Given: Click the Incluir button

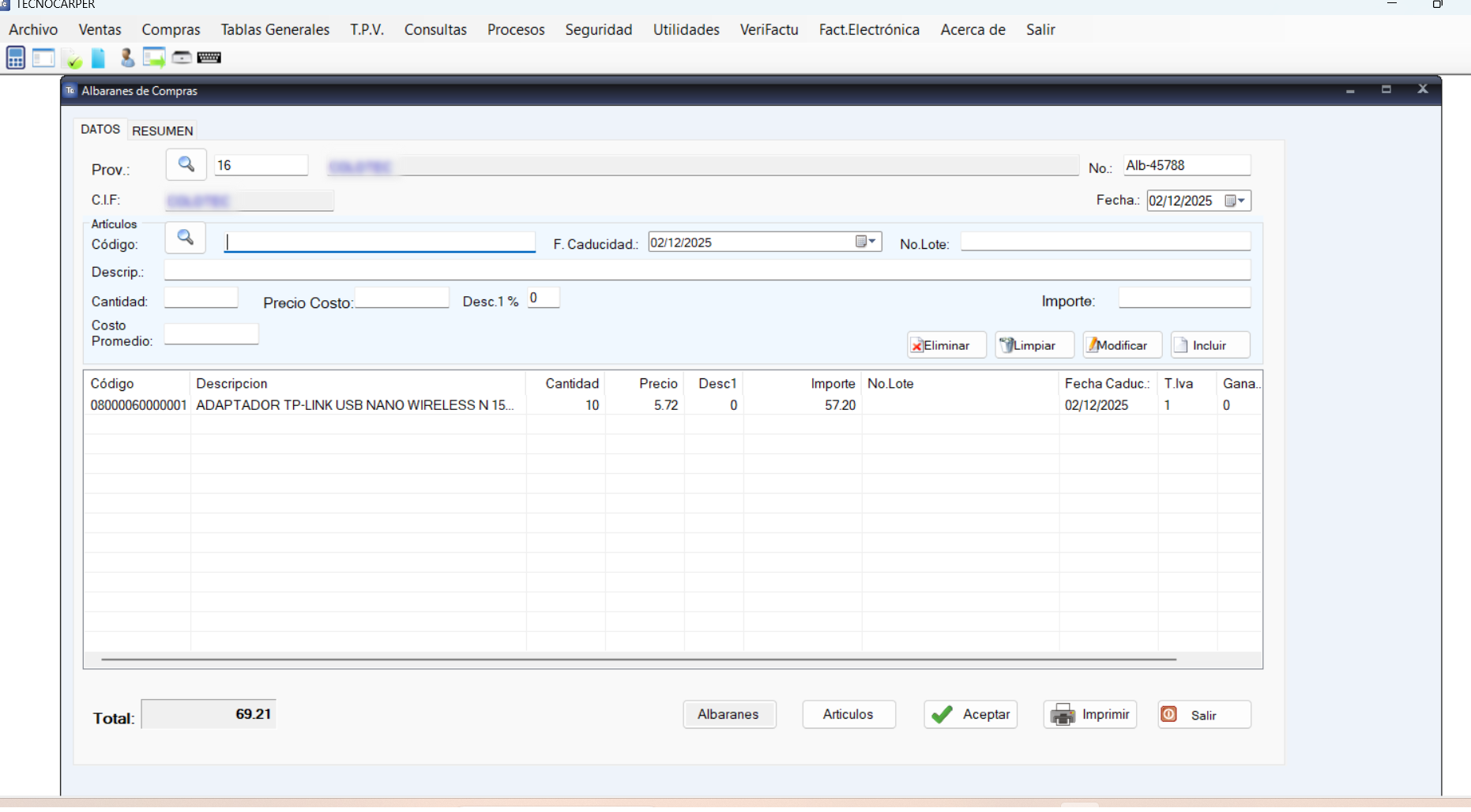Looking at the screenshot, I should tap(1210, 345).
